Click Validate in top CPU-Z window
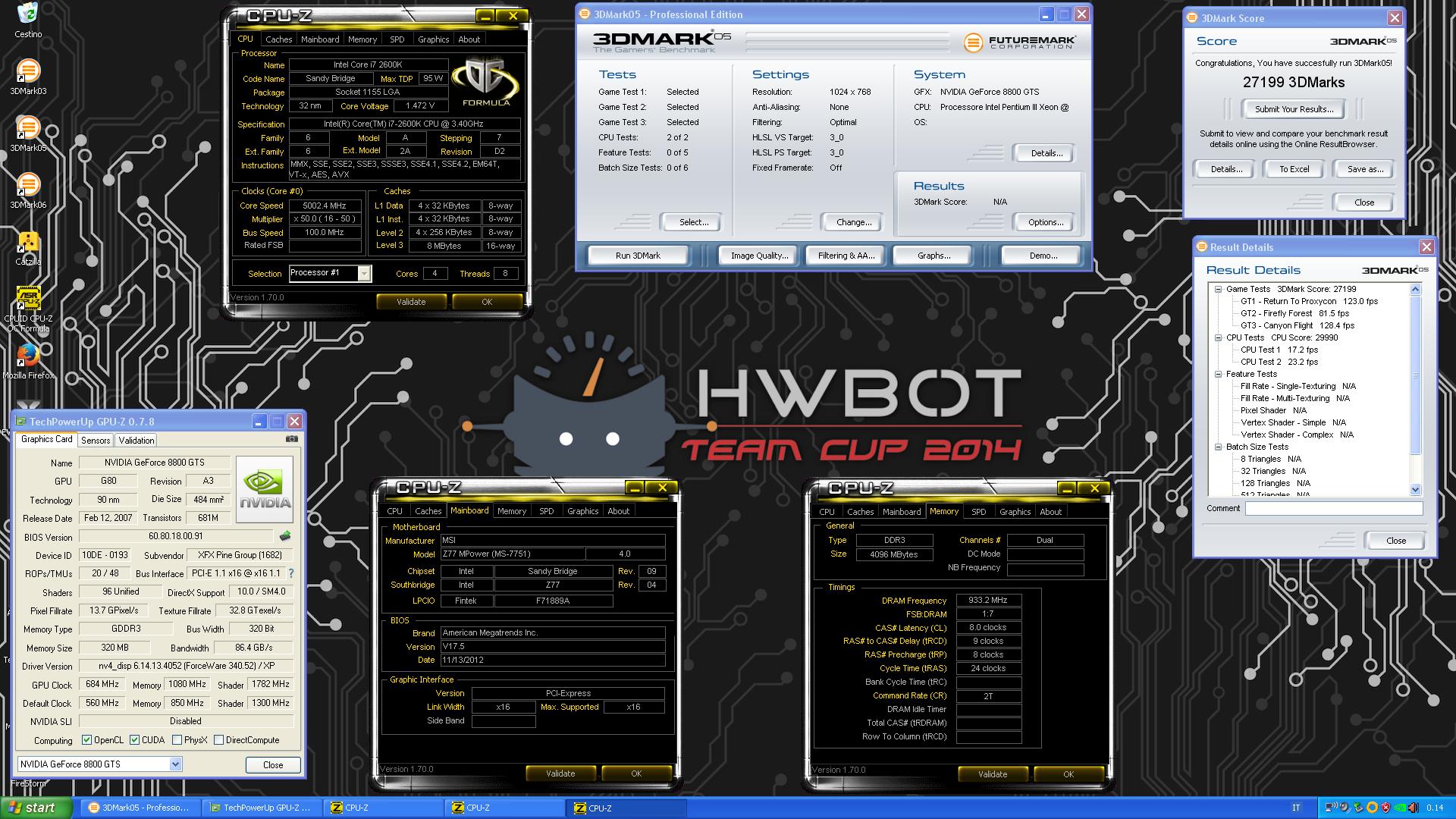 pos(411,302)
